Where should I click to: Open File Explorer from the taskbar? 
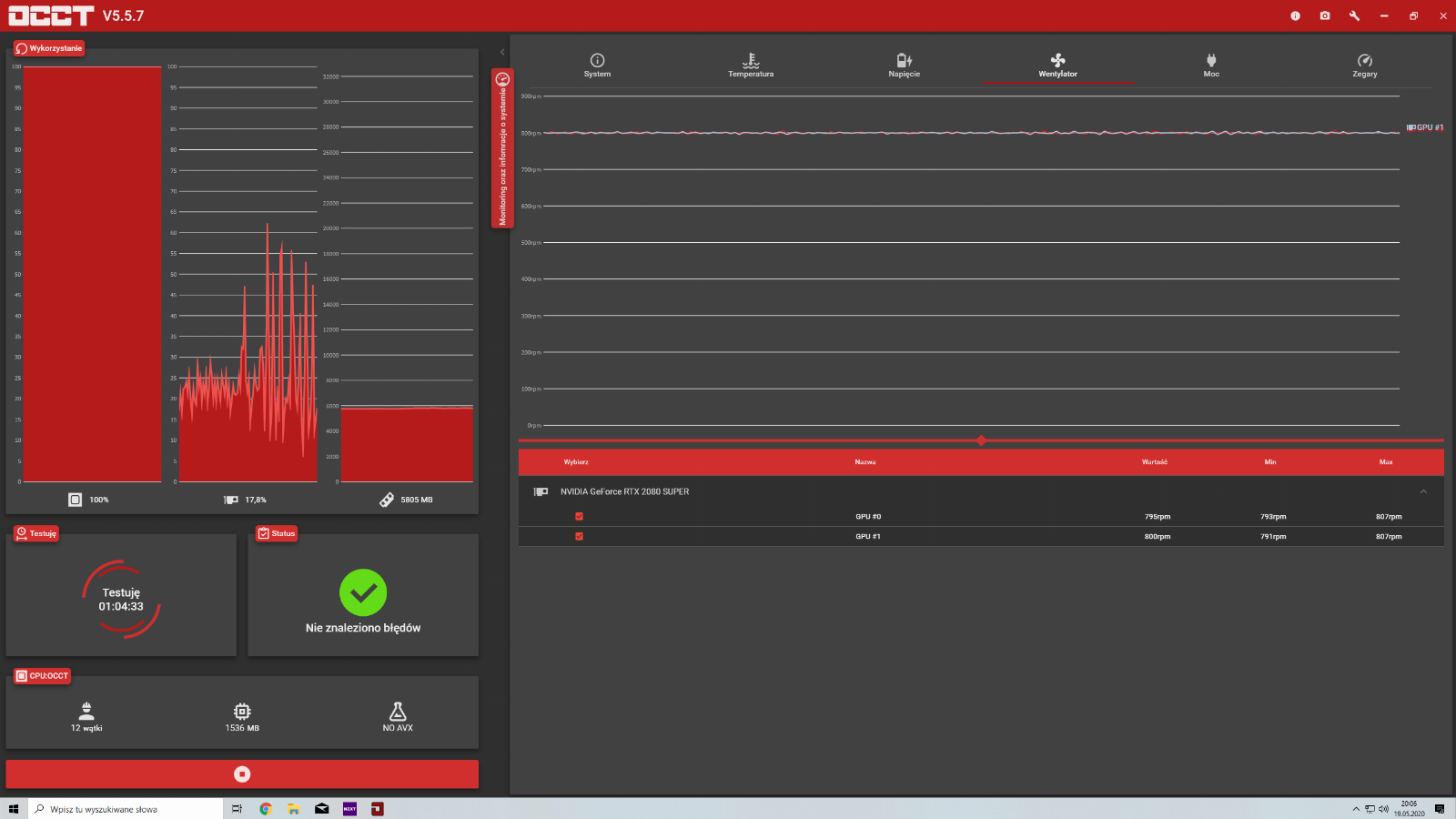pyautogui.click(x=293, y=809)
